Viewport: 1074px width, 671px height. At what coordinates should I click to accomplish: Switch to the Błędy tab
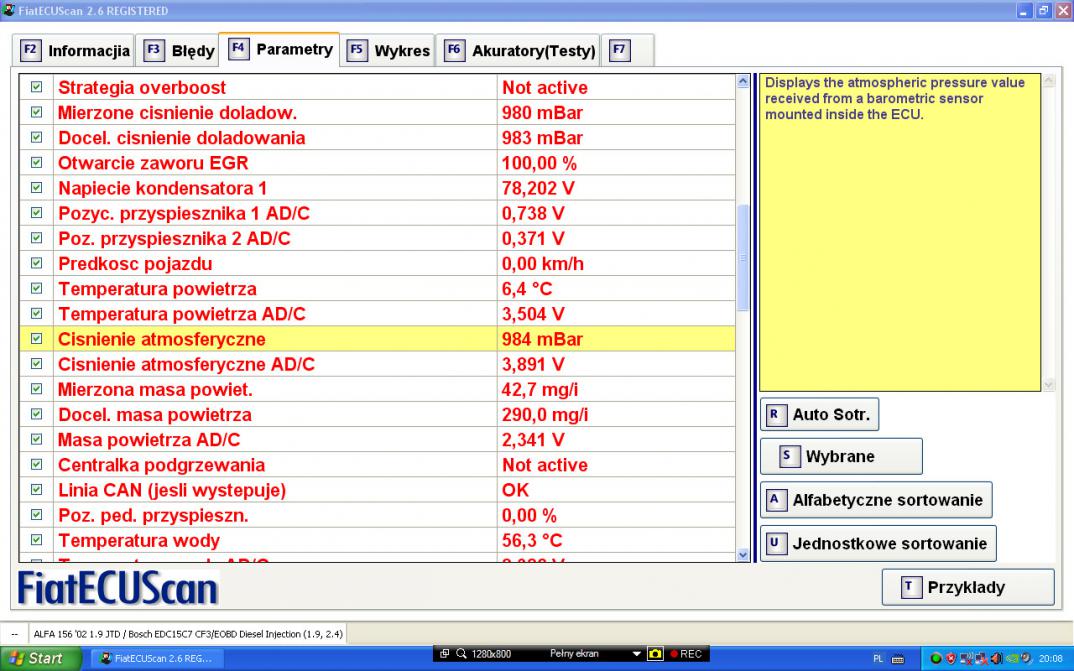(179, 50)
